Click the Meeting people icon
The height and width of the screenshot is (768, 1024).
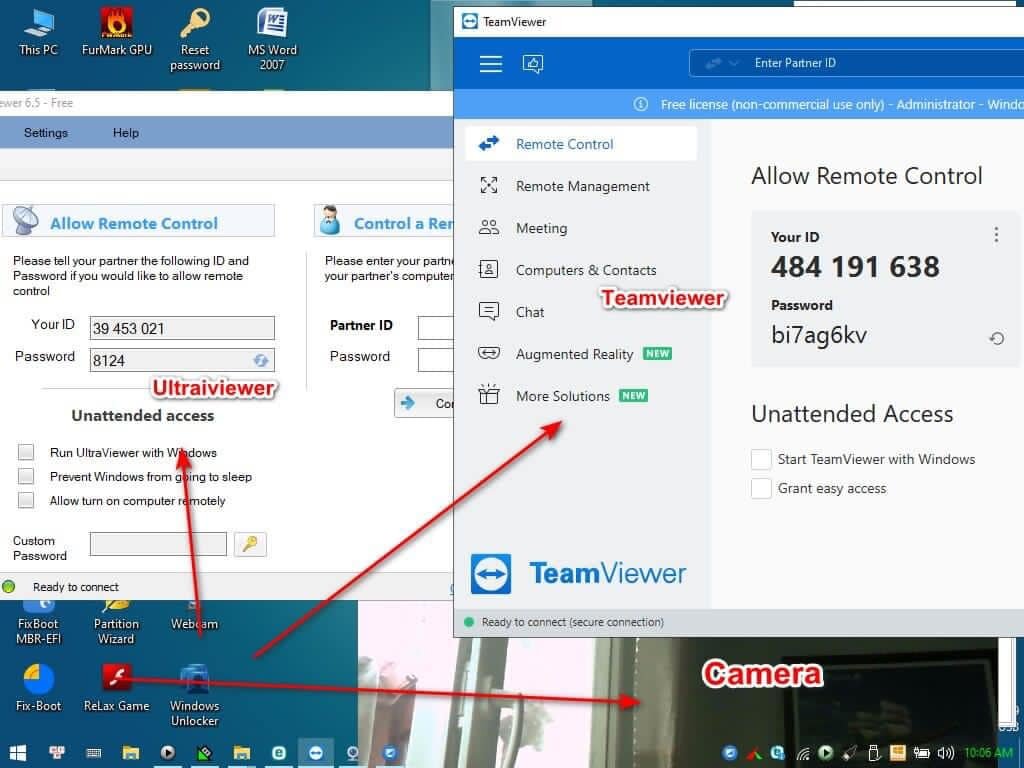(488, 227)
